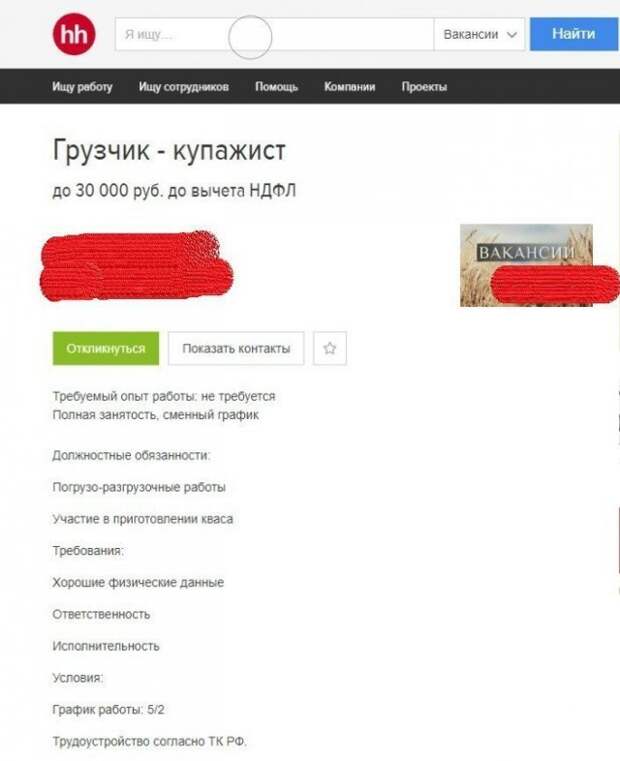Click the 'График работы: 5/2' text
Image resolution: width=620 pixels, height=761 pixels.
coord(108,710)
